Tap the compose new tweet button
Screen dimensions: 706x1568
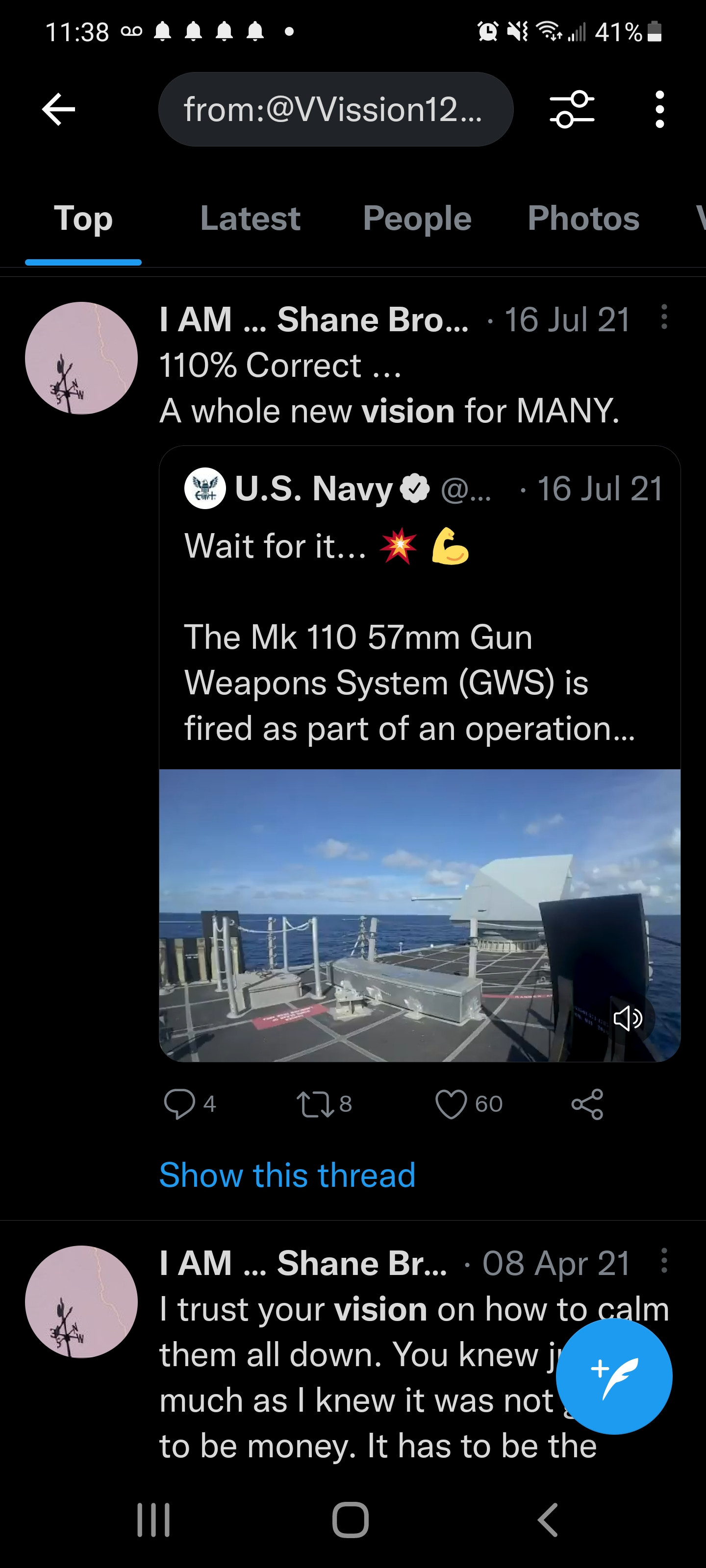point(614,1376)
